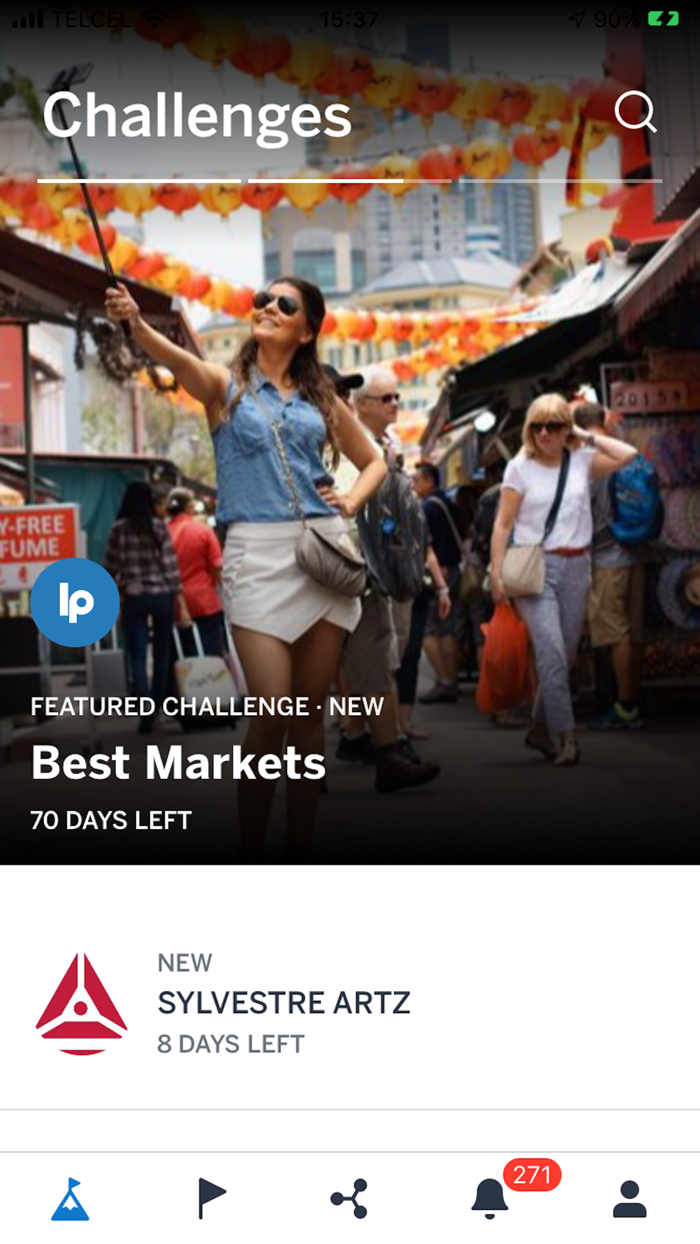This screenshot has width=700, height=1244.
Task: Go to the profile person icon
Action: [x=629, y=1198]
